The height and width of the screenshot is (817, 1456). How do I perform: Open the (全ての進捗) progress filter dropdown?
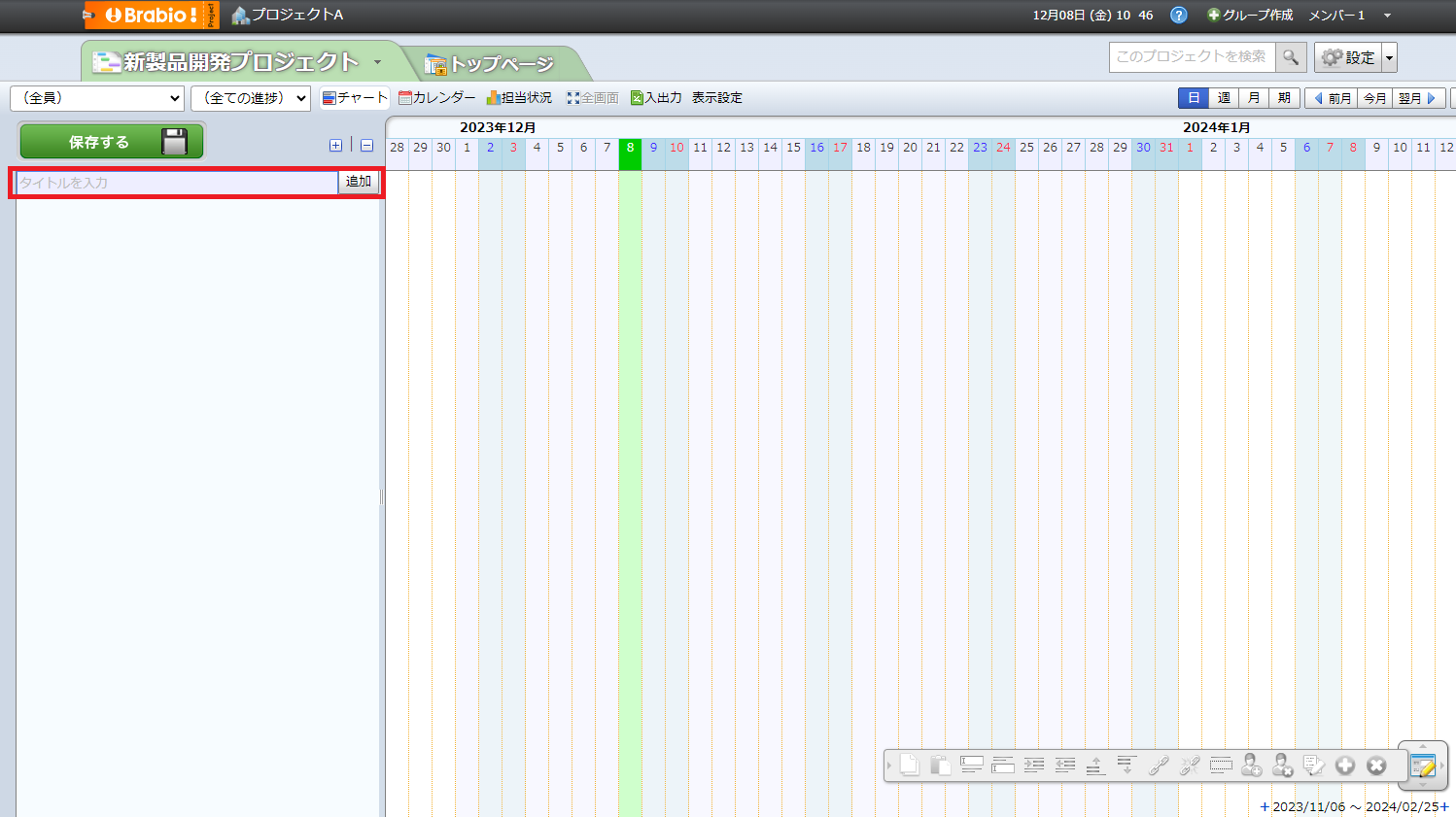click(250, 98)
